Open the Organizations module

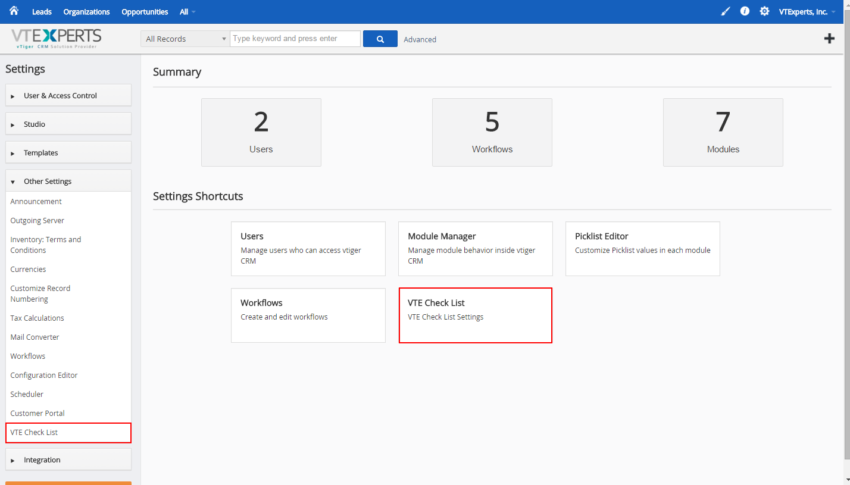(86, 11)
